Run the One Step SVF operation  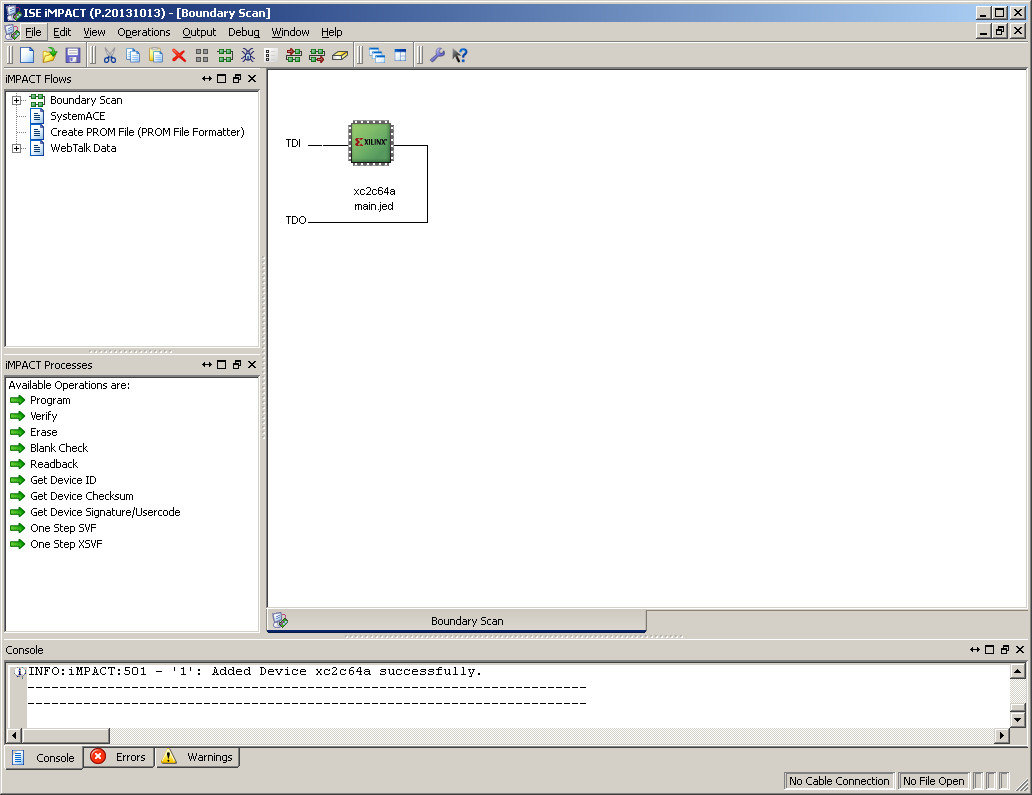click(x=63, y=528)
